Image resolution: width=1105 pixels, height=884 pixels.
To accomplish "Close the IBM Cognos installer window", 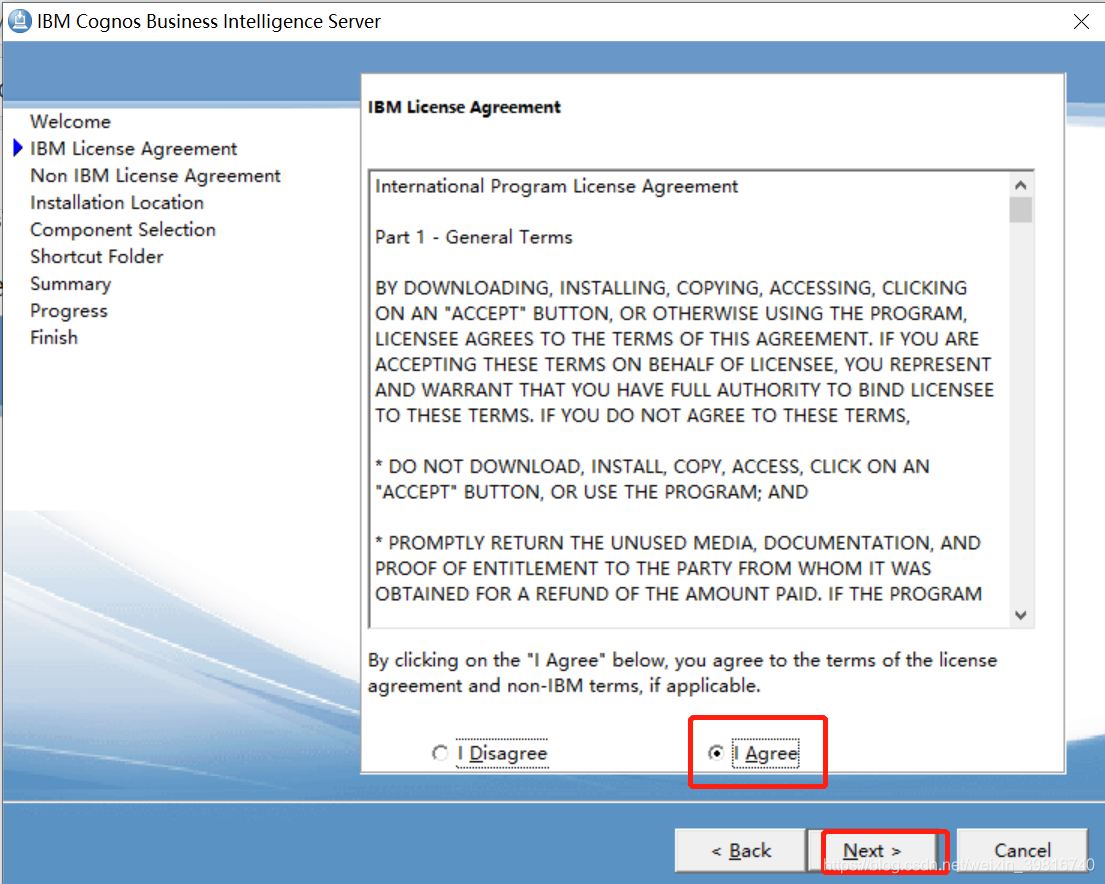I will (1081, 21).
